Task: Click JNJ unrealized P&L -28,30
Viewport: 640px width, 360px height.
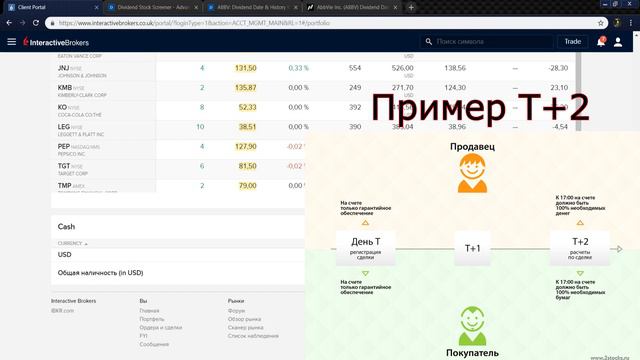Action: click(x=558, y=68)
